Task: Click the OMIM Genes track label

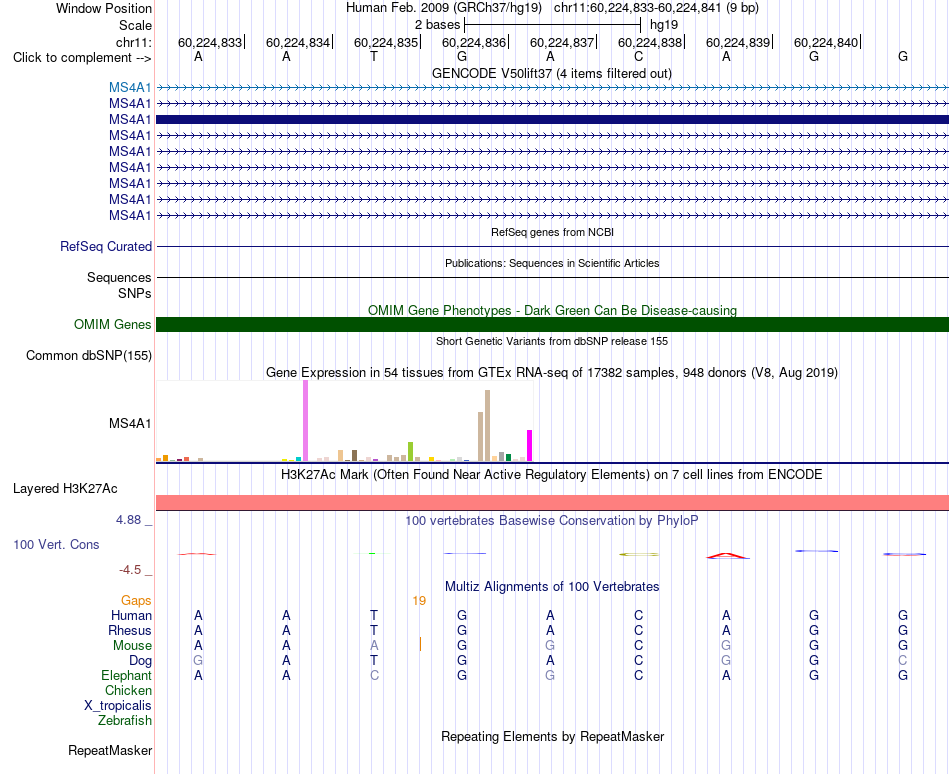Action: coord(112,325)
